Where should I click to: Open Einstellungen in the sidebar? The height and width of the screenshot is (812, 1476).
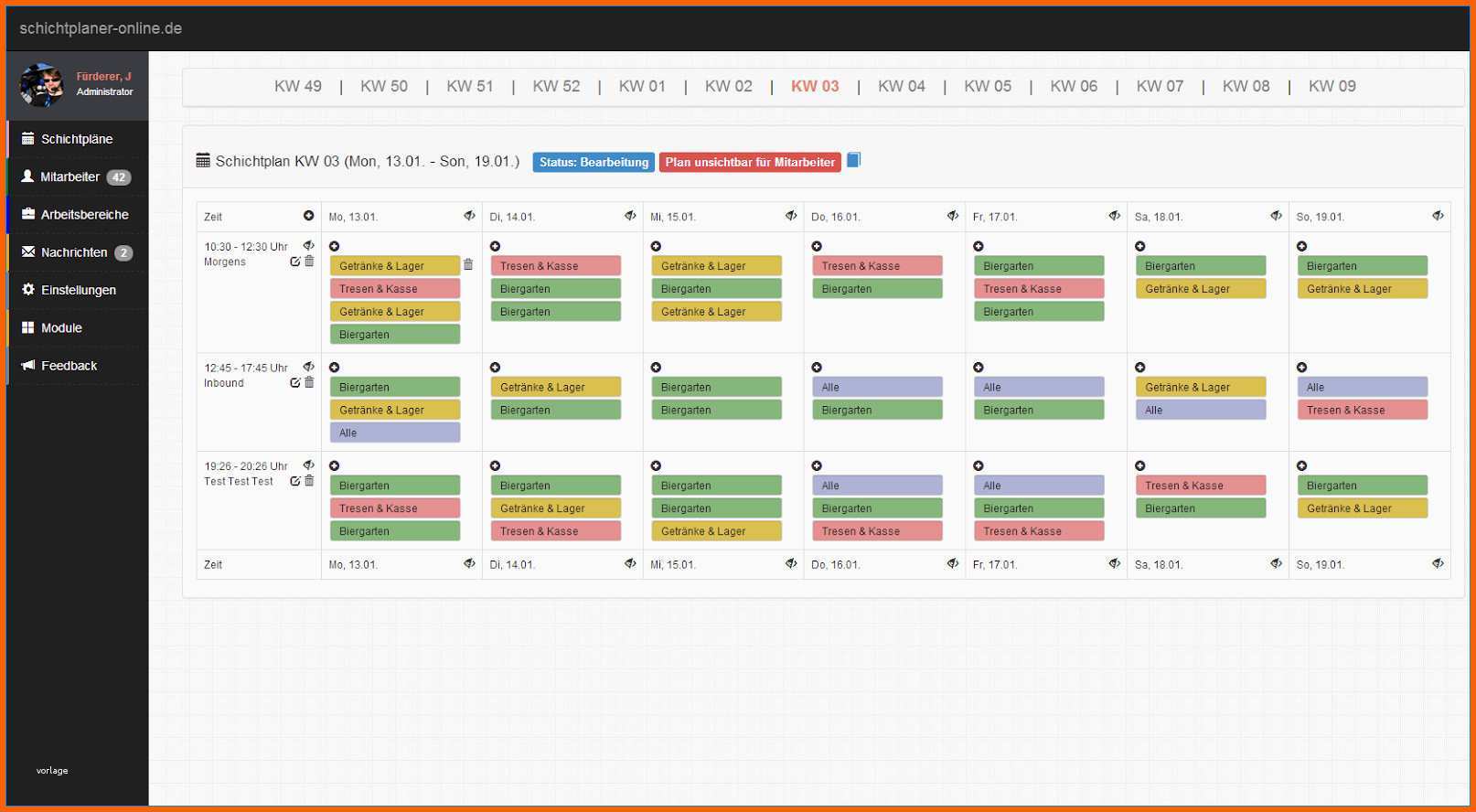coord(78,290)
